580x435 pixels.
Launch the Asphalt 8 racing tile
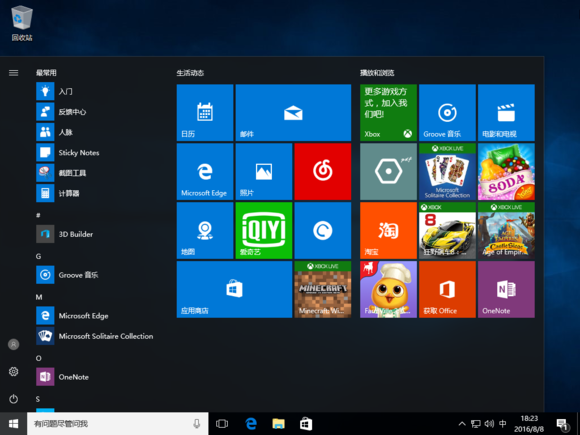pos(447,230)
